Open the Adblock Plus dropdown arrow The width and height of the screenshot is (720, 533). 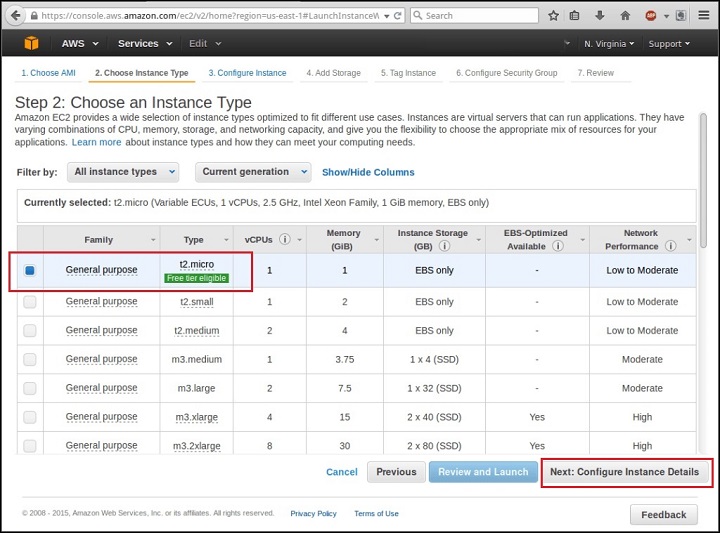[x=666, y=16]
